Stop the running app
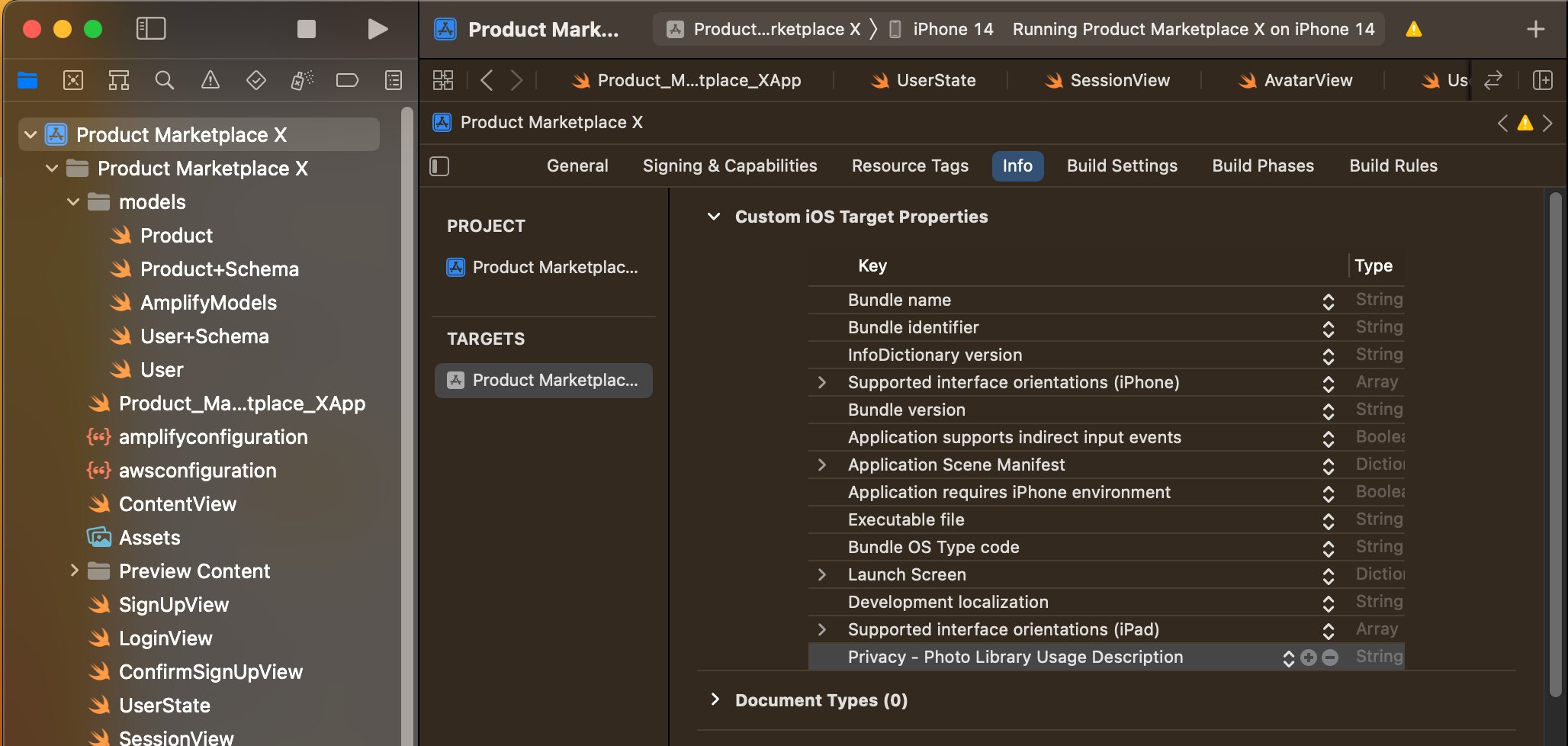1568x746 pixels. coord(307,29)
